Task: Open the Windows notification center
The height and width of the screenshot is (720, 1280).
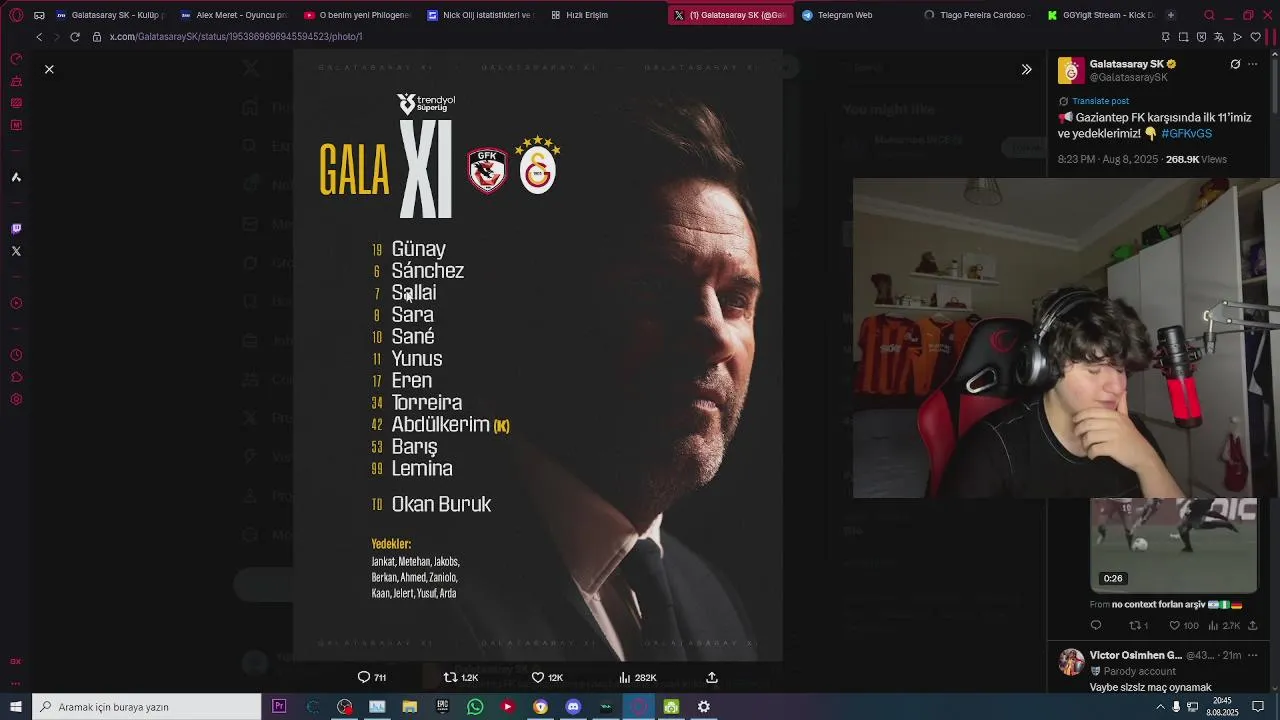Action: point(1258,707)
